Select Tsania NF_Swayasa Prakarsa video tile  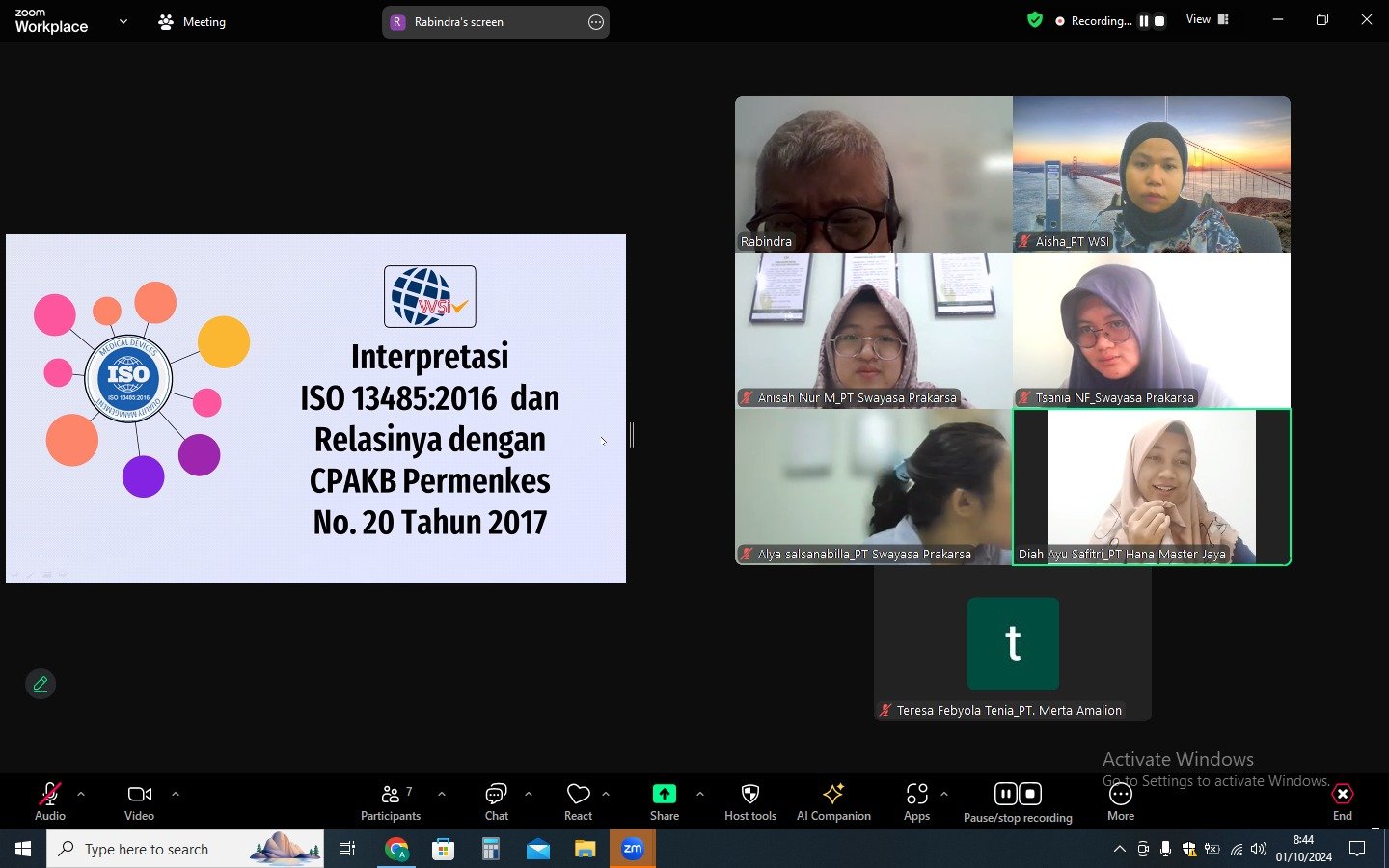click(x=1152, y=331)
